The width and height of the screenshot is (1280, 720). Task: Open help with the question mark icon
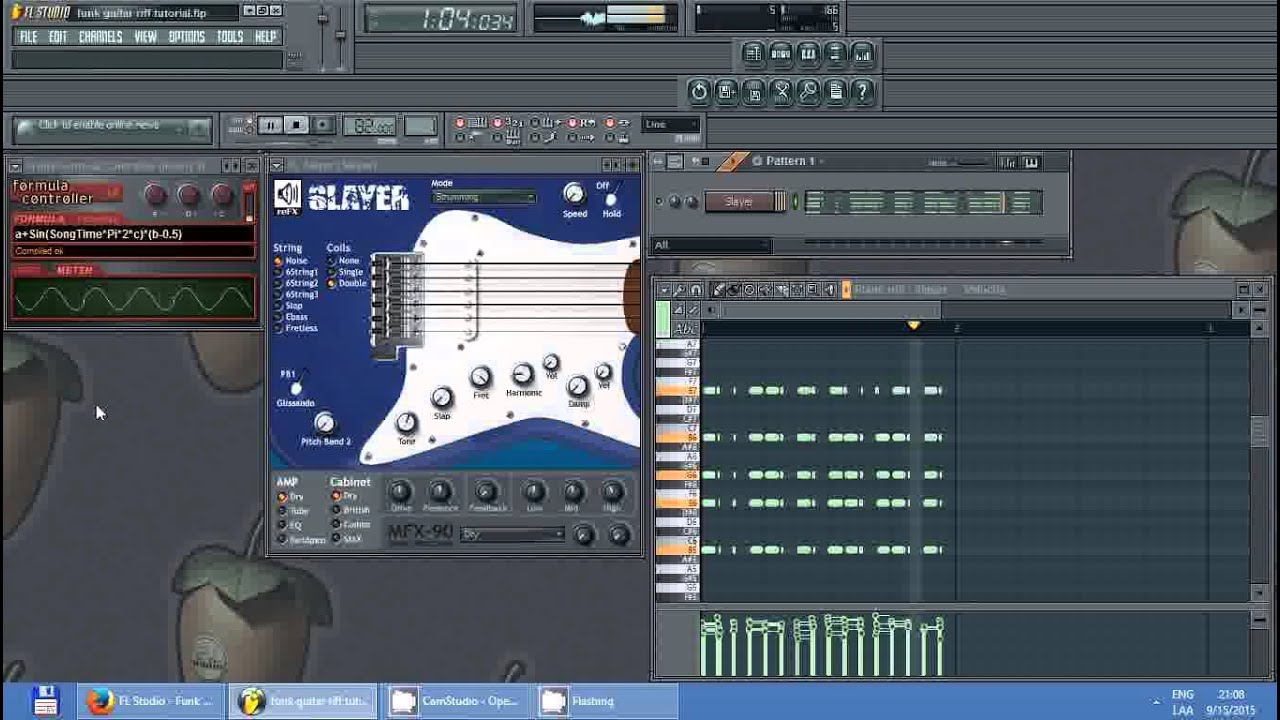[862, 92]
